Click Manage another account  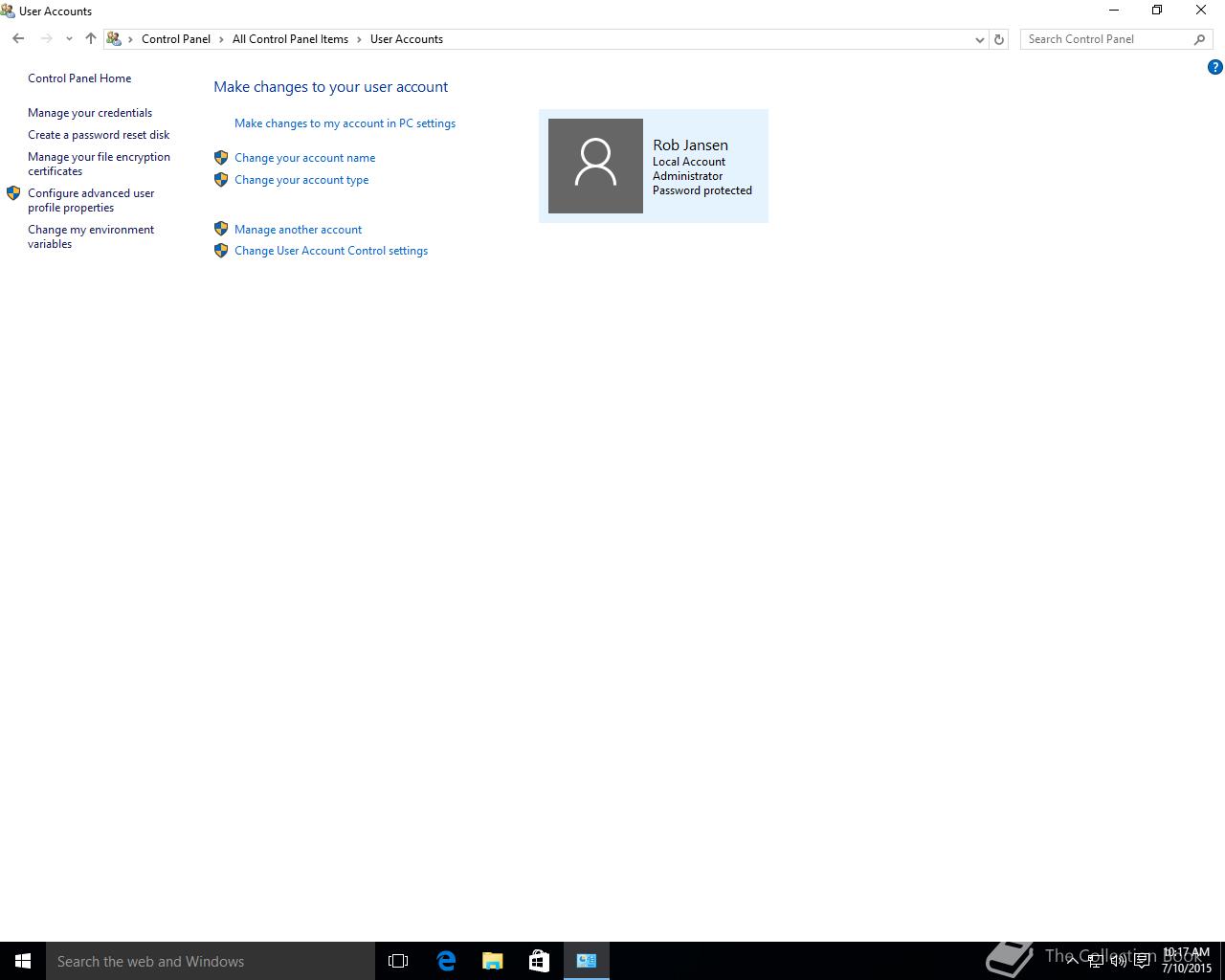point(298,230)
